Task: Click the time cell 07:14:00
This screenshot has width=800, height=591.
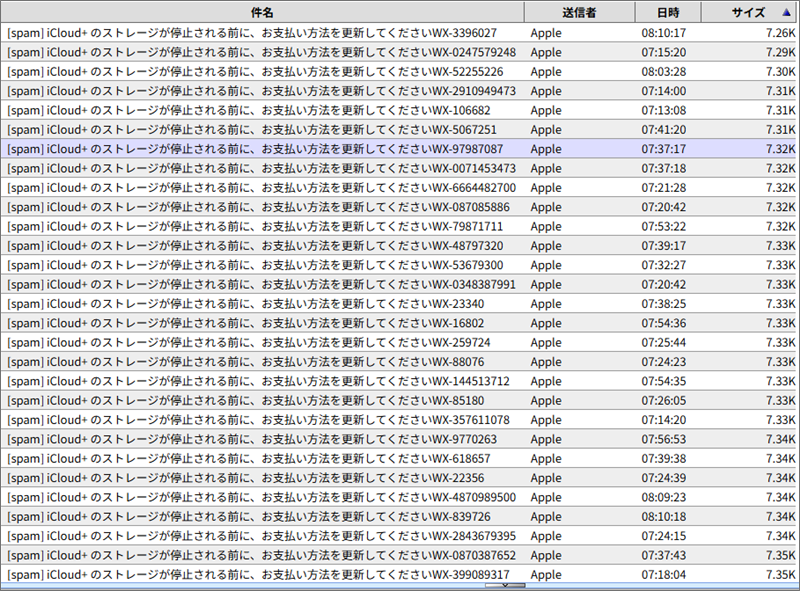Action: pyautogui.click(x=664, y=91)
